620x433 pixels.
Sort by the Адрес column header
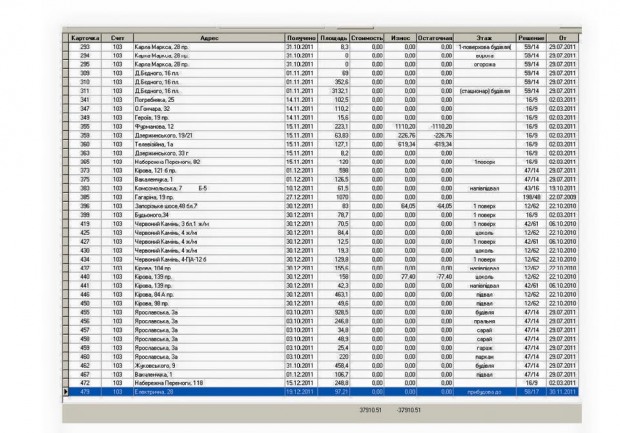tap(209, 36)
